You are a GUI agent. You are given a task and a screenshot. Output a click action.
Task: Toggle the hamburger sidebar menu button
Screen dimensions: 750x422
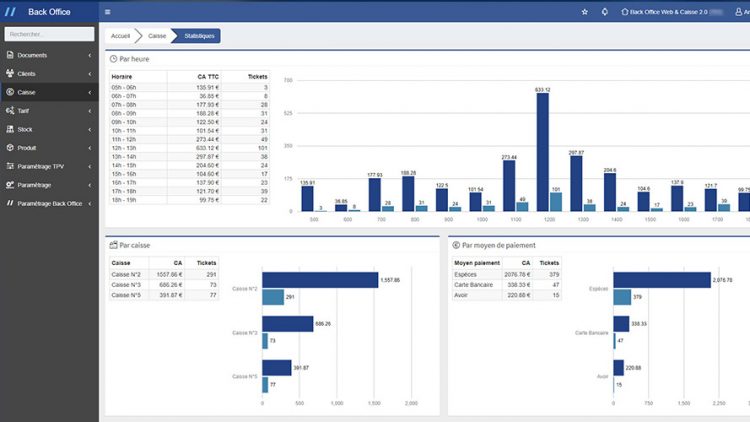[x=107, y=12]
